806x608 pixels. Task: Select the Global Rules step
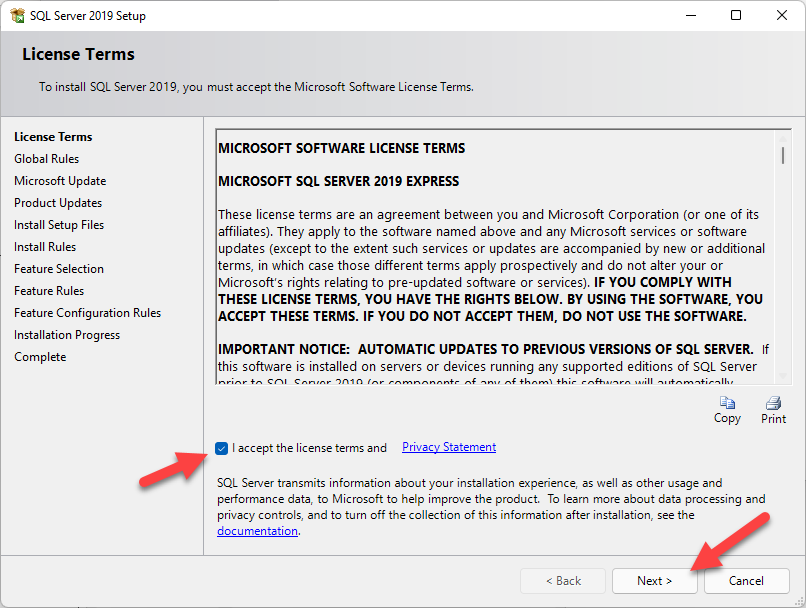click(x=46, y=159)
